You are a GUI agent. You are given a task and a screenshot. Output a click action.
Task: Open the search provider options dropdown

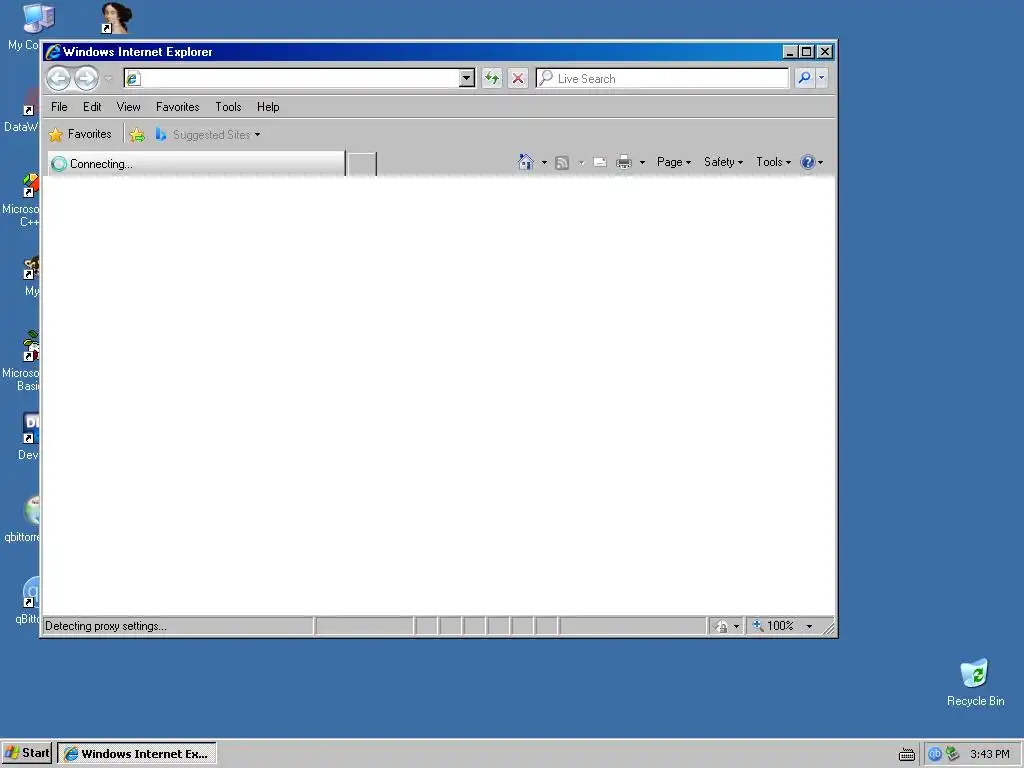coord(822,78)
